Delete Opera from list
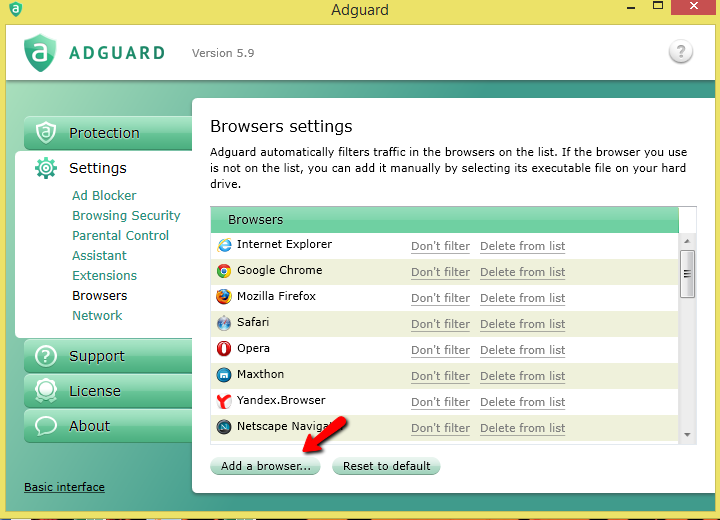Screen dimensions: 720x520 [x=523, y=350]
